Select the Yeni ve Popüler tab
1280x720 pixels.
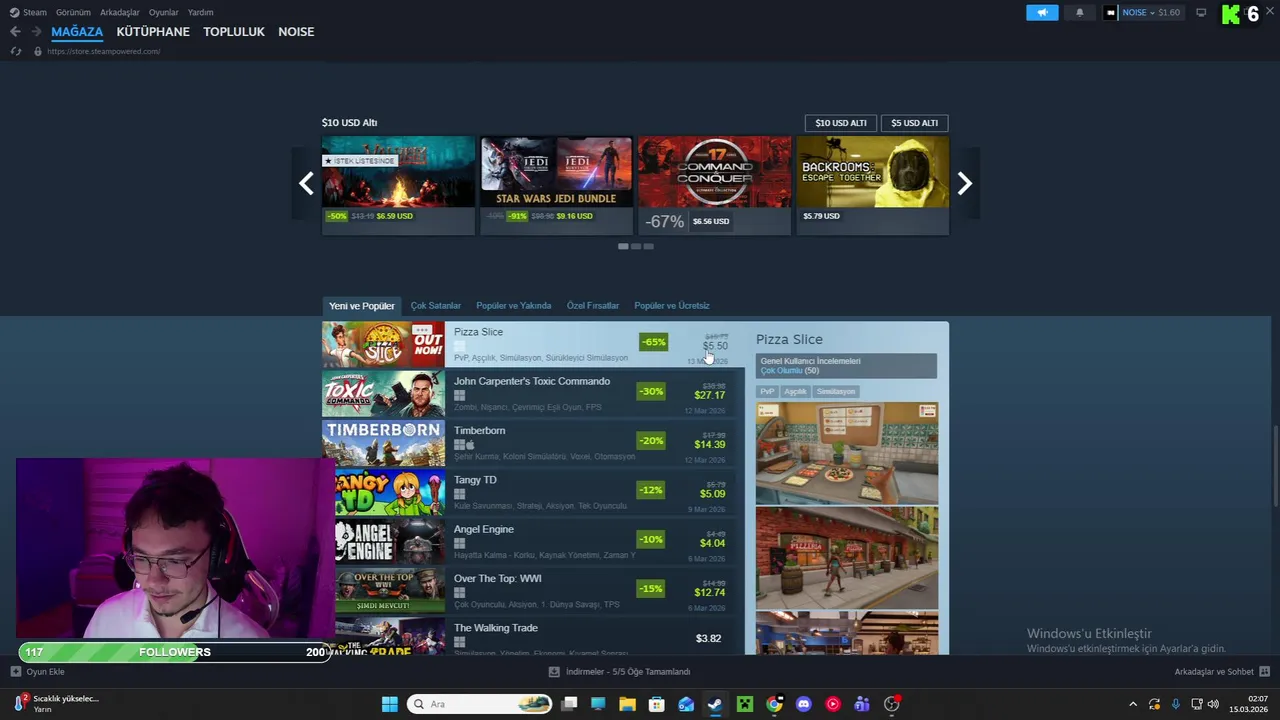pyautogui.click(x=362, y=306)
